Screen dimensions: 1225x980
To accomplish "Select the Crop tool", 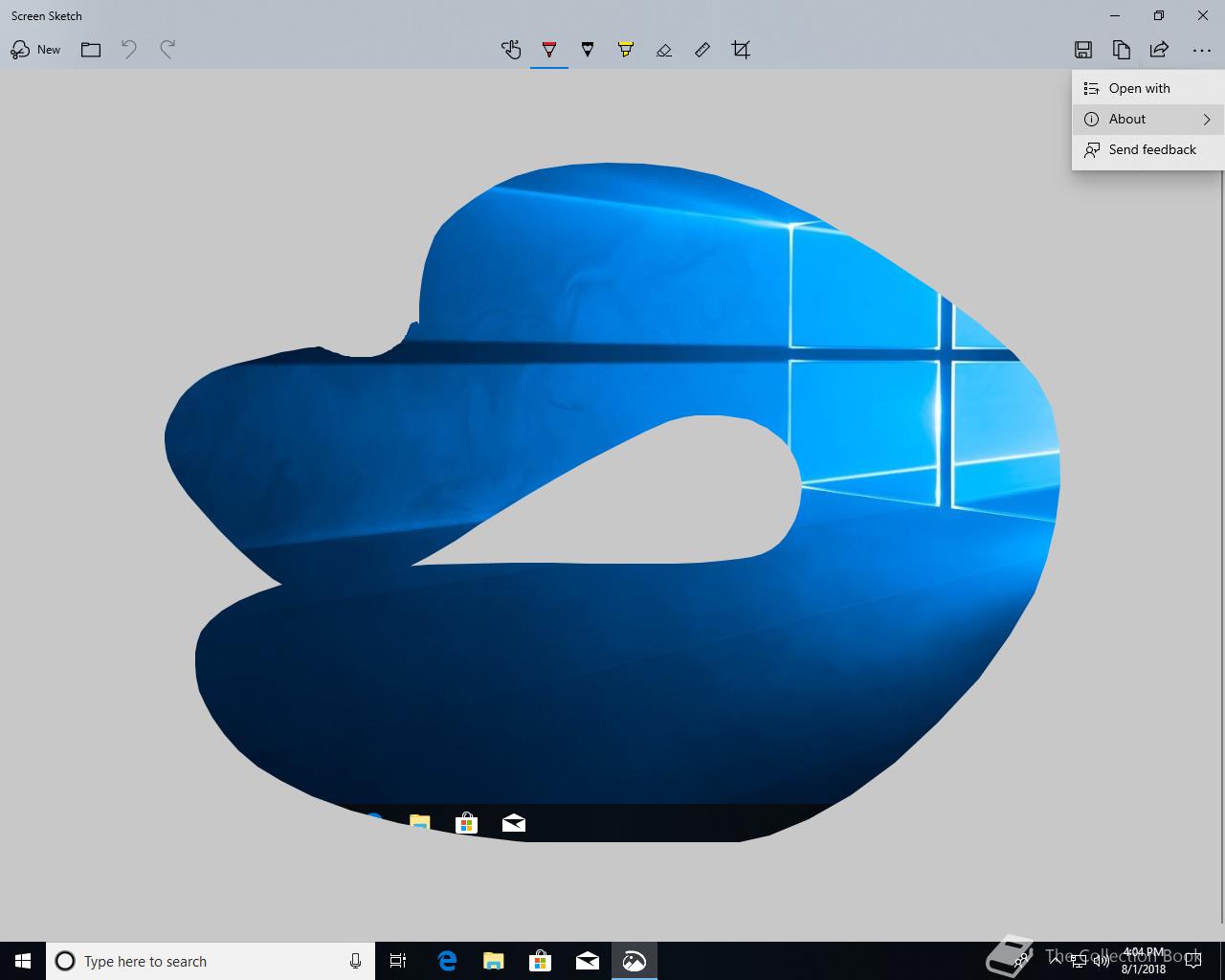I will (x=741, y=50).
